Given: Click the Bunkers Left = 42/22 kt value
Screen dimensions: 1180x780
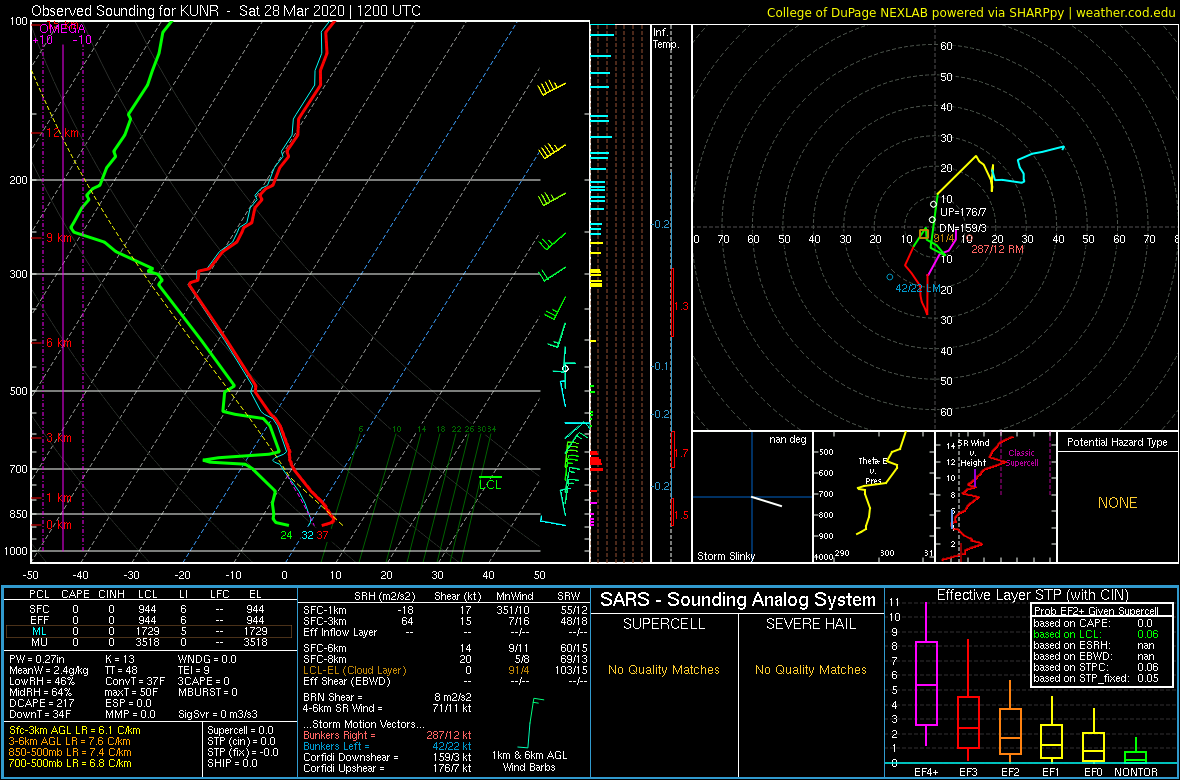Looking at the screenshot, I should tap(388, 746).
